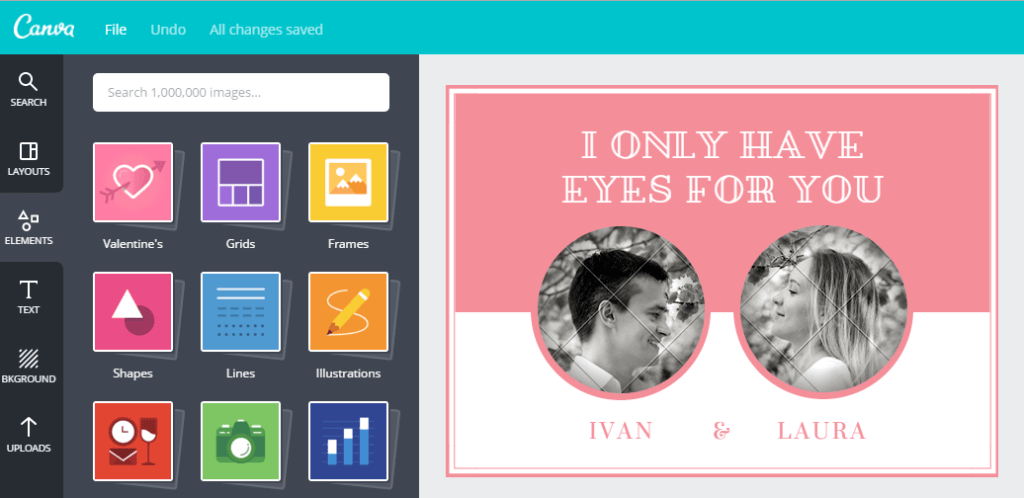Viewport: 1024px width, 498px height.
Task: Click Undo in the top bar
Action: pos(168,30)
